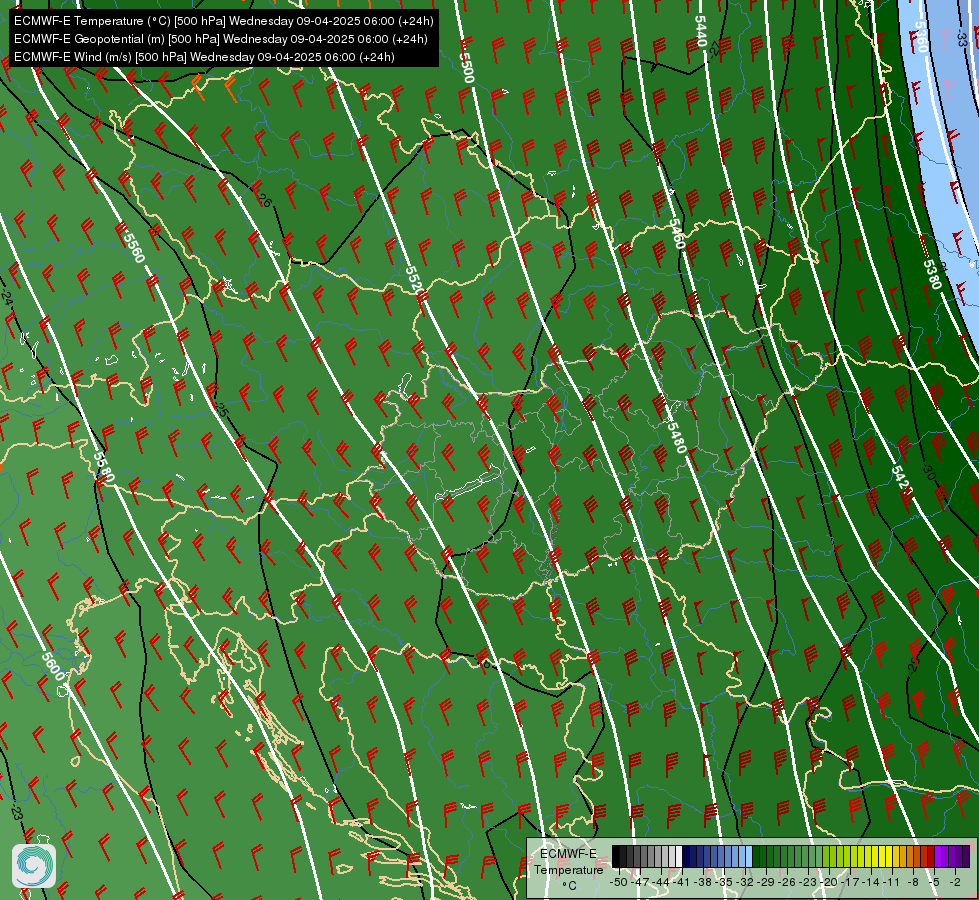The height and width of the screenshot is (900, 979).
Task: Click the 5480 geopotential contour label
Action: point(677,437)
